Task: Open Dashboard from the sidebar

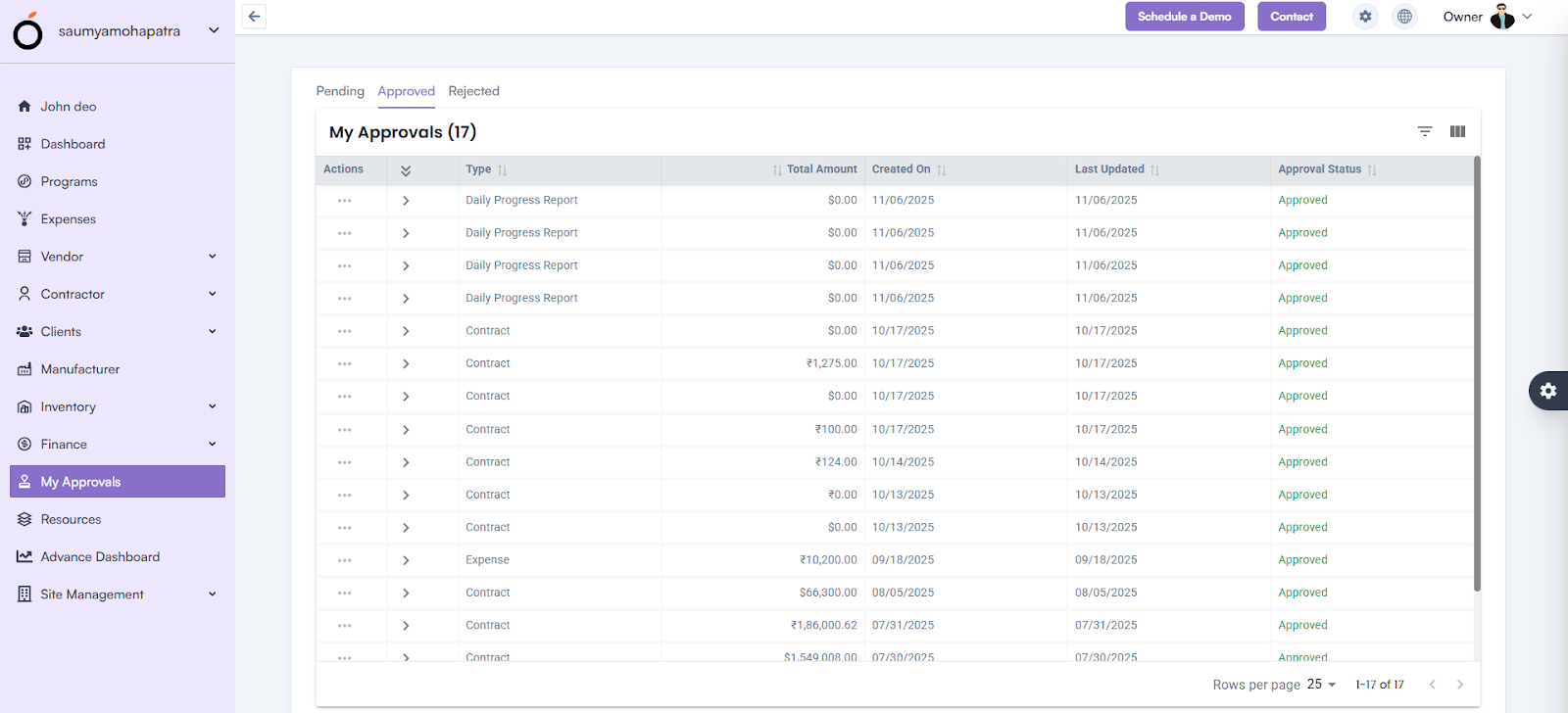Action: pos(73,144)
